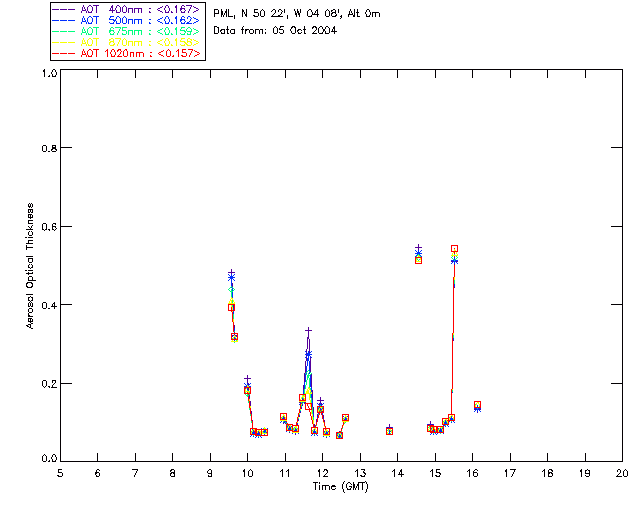Viewport: 640px width, 512px height.
Task: Select the yellow AOT 870nm legend entry
Action: coord(138,42)
